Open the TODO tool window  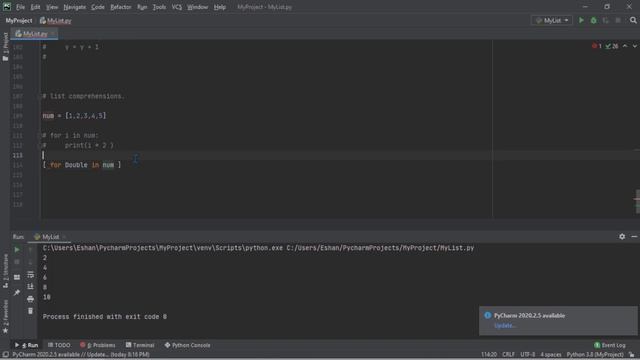[x=59, y=345]
